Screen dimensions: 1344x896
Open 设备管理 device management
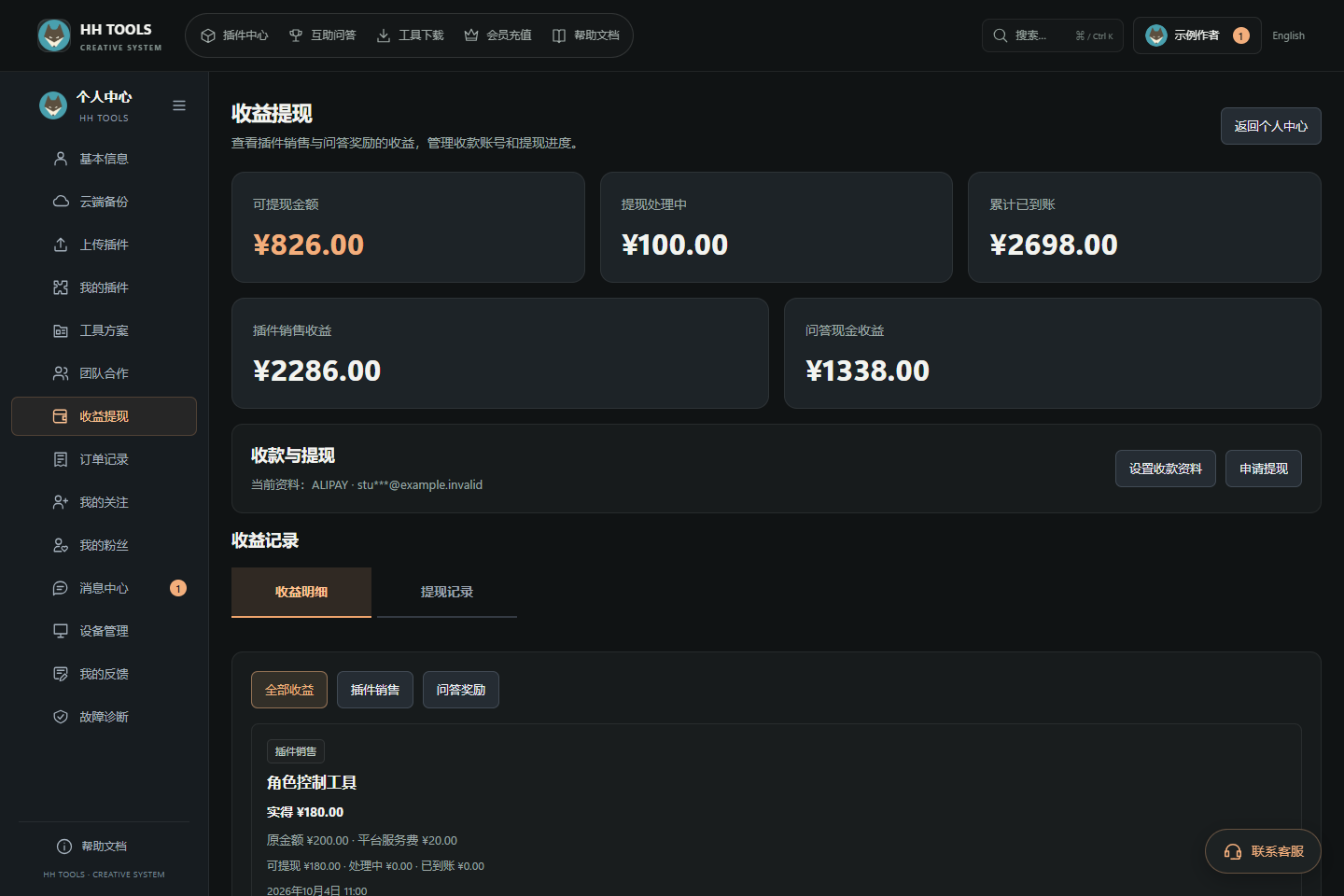pyautogui.click(x=104, y=631)
